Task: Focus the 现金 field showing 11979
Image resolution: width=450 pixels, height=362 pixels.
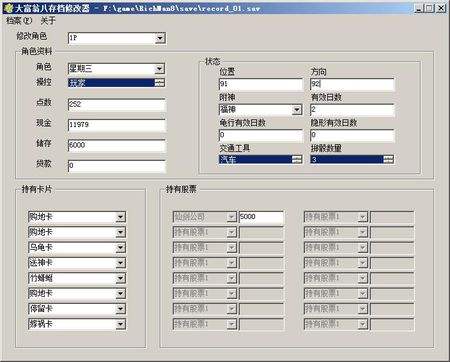Action: pyautogui.click(x=117, y=125)
